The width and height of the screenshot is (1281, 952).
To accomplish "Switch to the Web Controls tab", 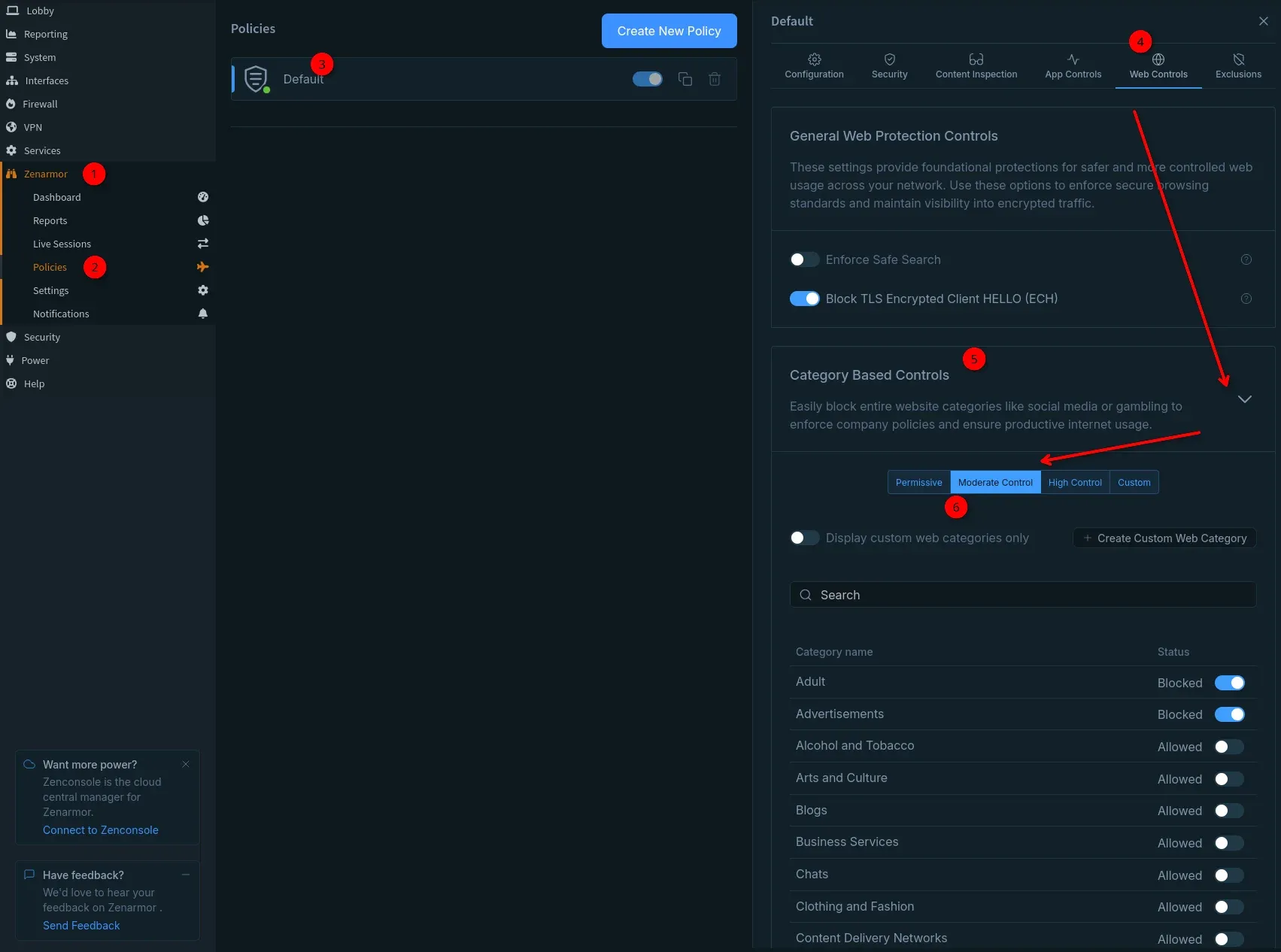I will pyautogui.click(x=1158, y=66).
